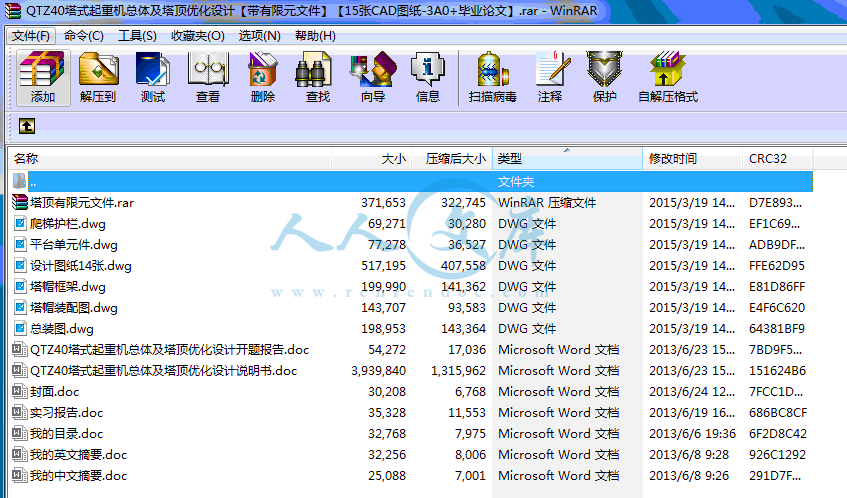The image size is (847, 498).
Task: Click the 封面.doc Word icon
Action: tap(19, 391)
